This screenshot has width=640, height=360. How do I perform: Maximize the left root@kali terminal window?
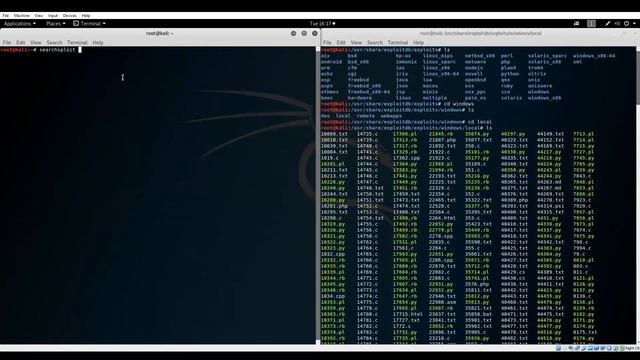click(x=304, y=33)
